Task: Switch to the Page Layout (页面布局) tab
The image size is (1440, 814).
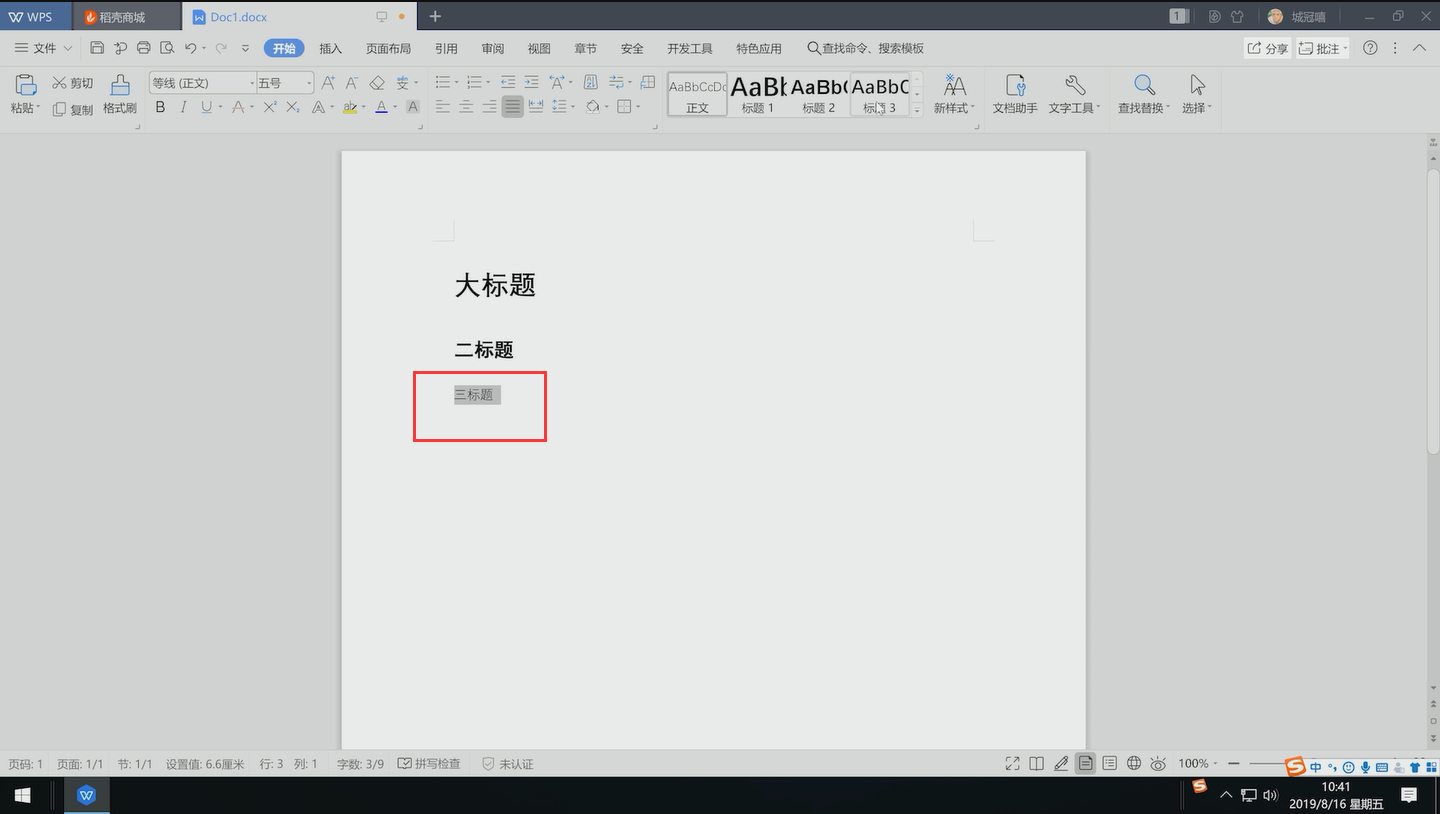Action: [x=388, y=48]
